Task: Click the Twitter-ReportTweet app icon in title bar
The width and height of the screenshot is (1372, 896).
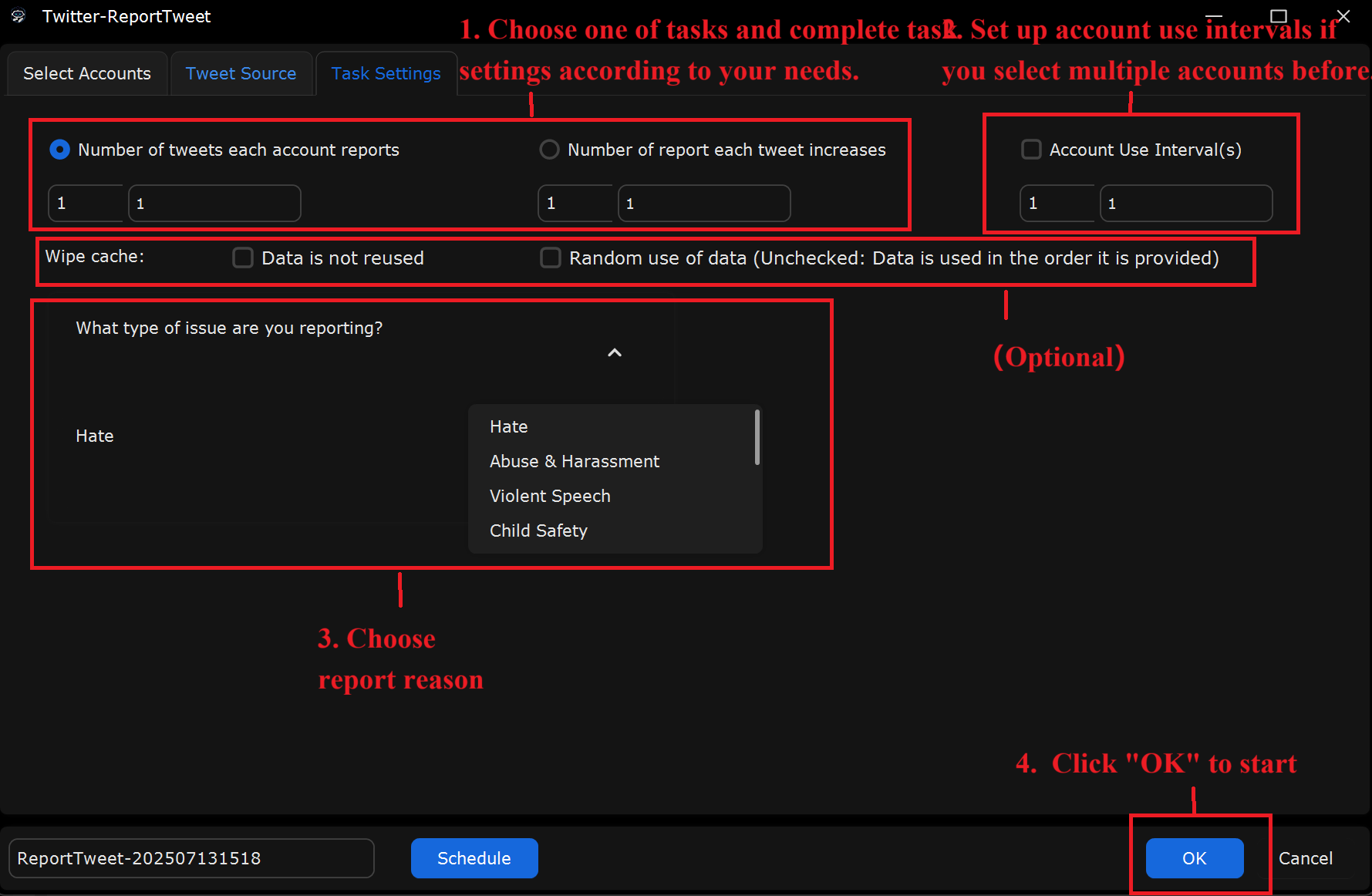Action: click(19, 16)
